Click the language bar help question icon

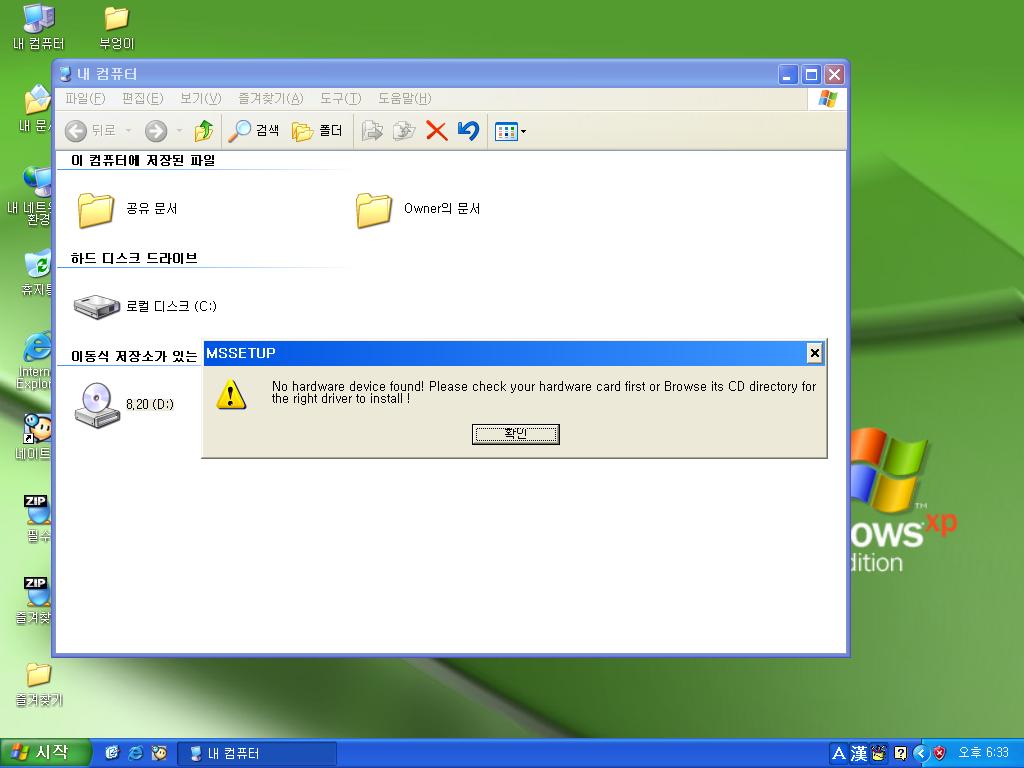[x=901, y=754]
